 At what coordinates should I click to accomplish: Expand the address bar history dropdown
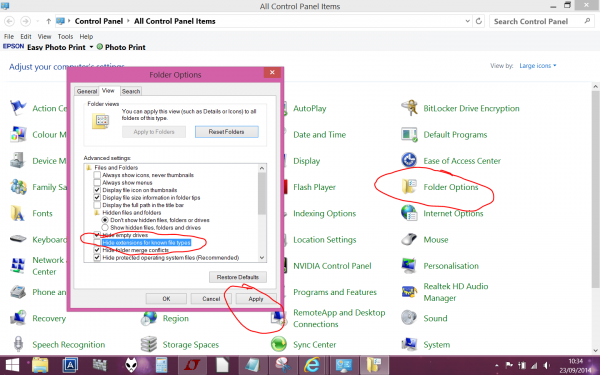(467, 21)
